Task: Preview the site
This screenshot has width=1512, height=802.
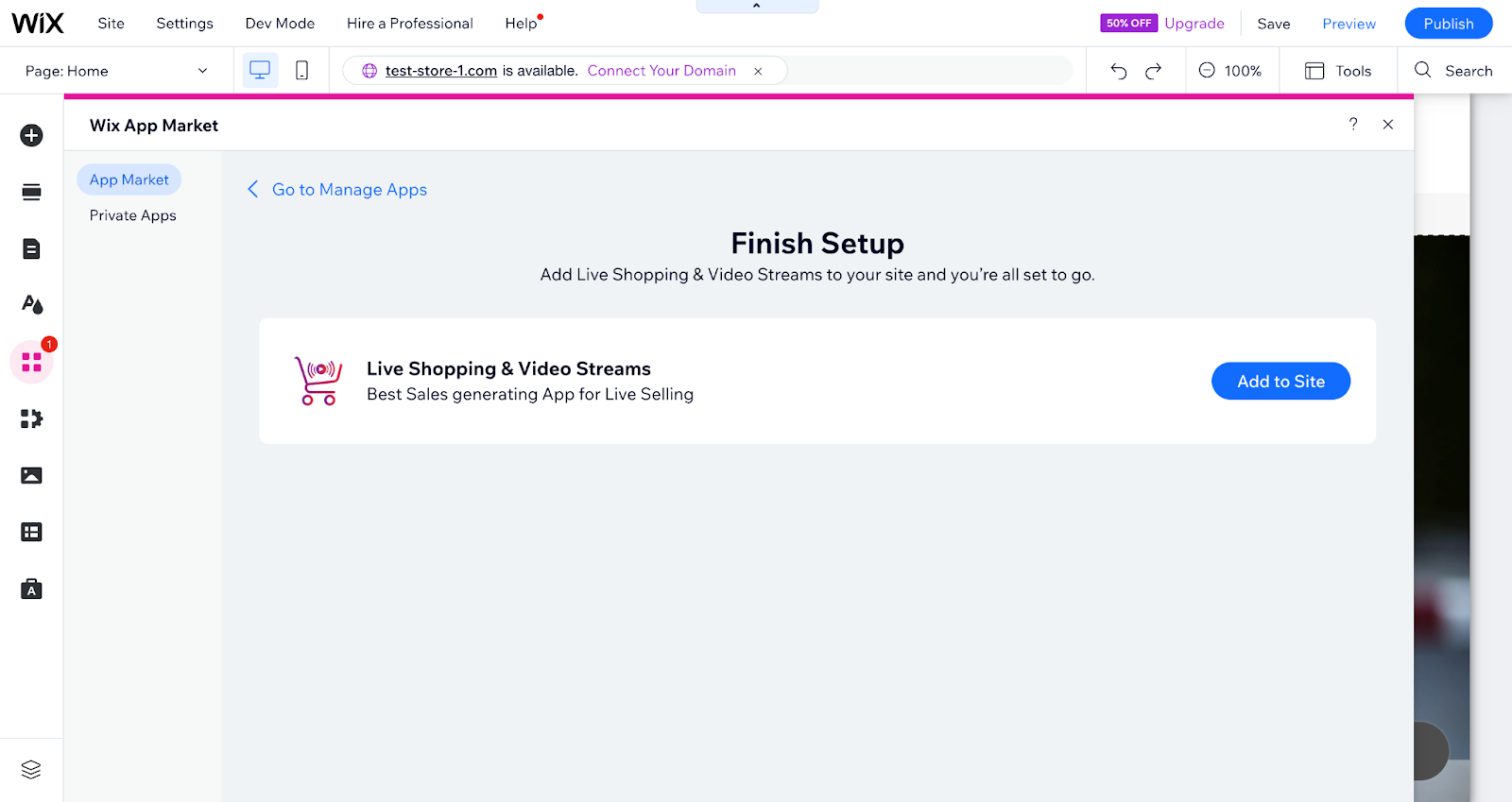Action: point(1349,24)
